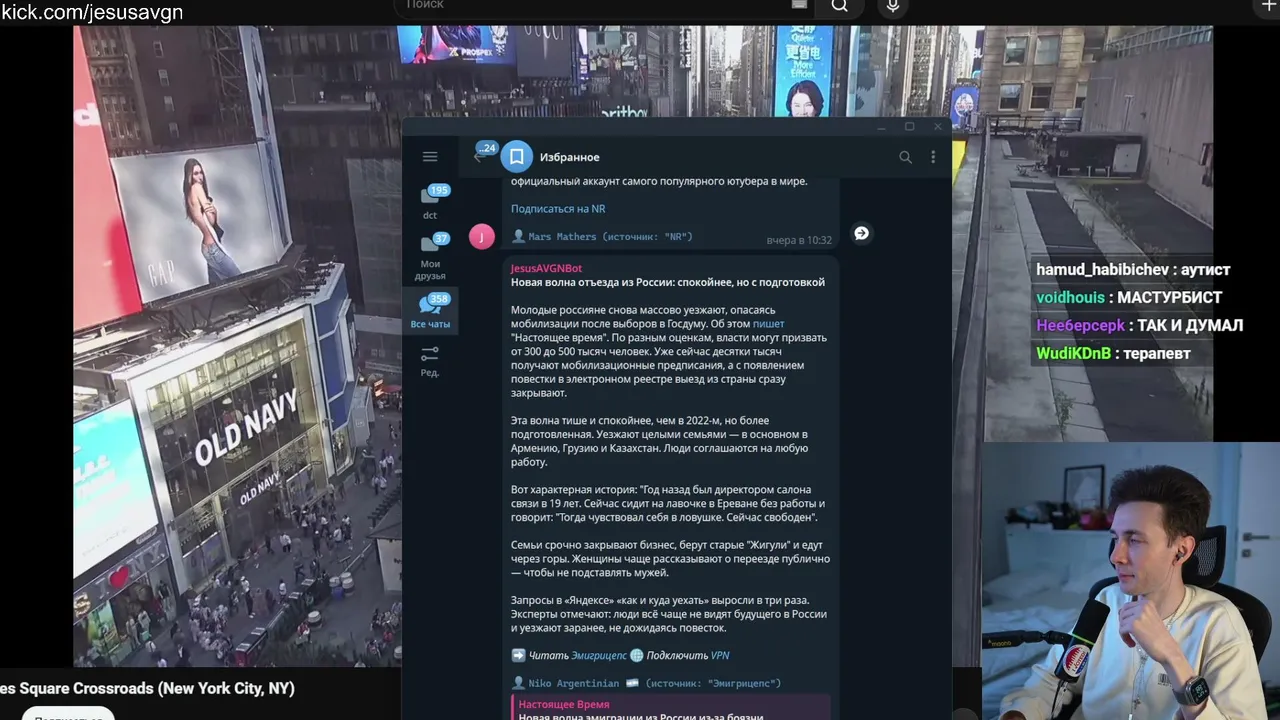Click the Избранное chat title
The image size is (1280, 720).
pos(570,157)
